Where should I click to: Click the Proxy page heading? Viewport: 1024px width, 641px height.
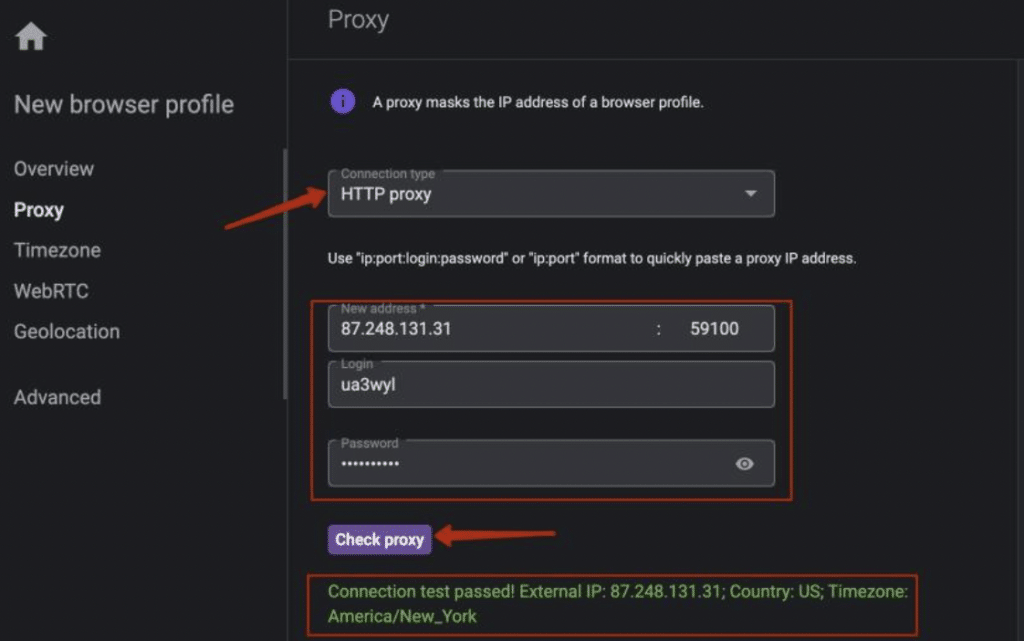pyautogui.click(x=359, y=20)
